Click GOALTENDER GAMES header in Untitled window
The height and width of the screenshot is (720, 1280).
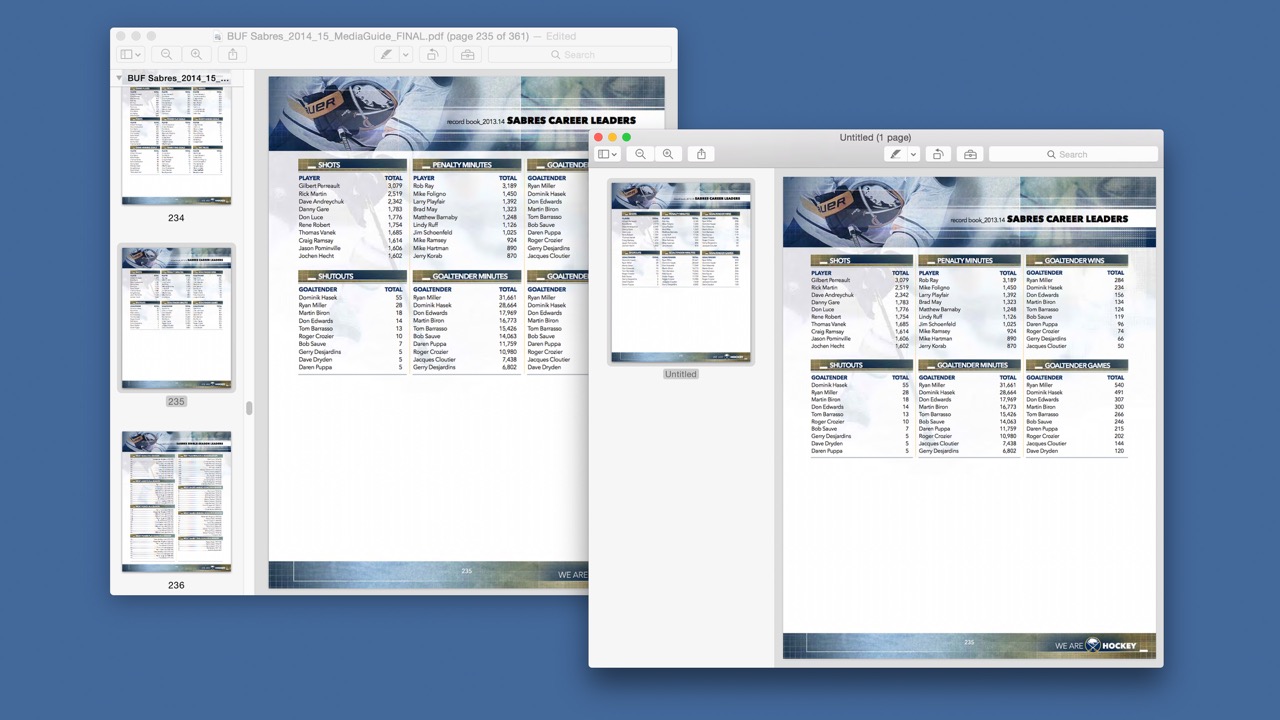coord(1076,366)
